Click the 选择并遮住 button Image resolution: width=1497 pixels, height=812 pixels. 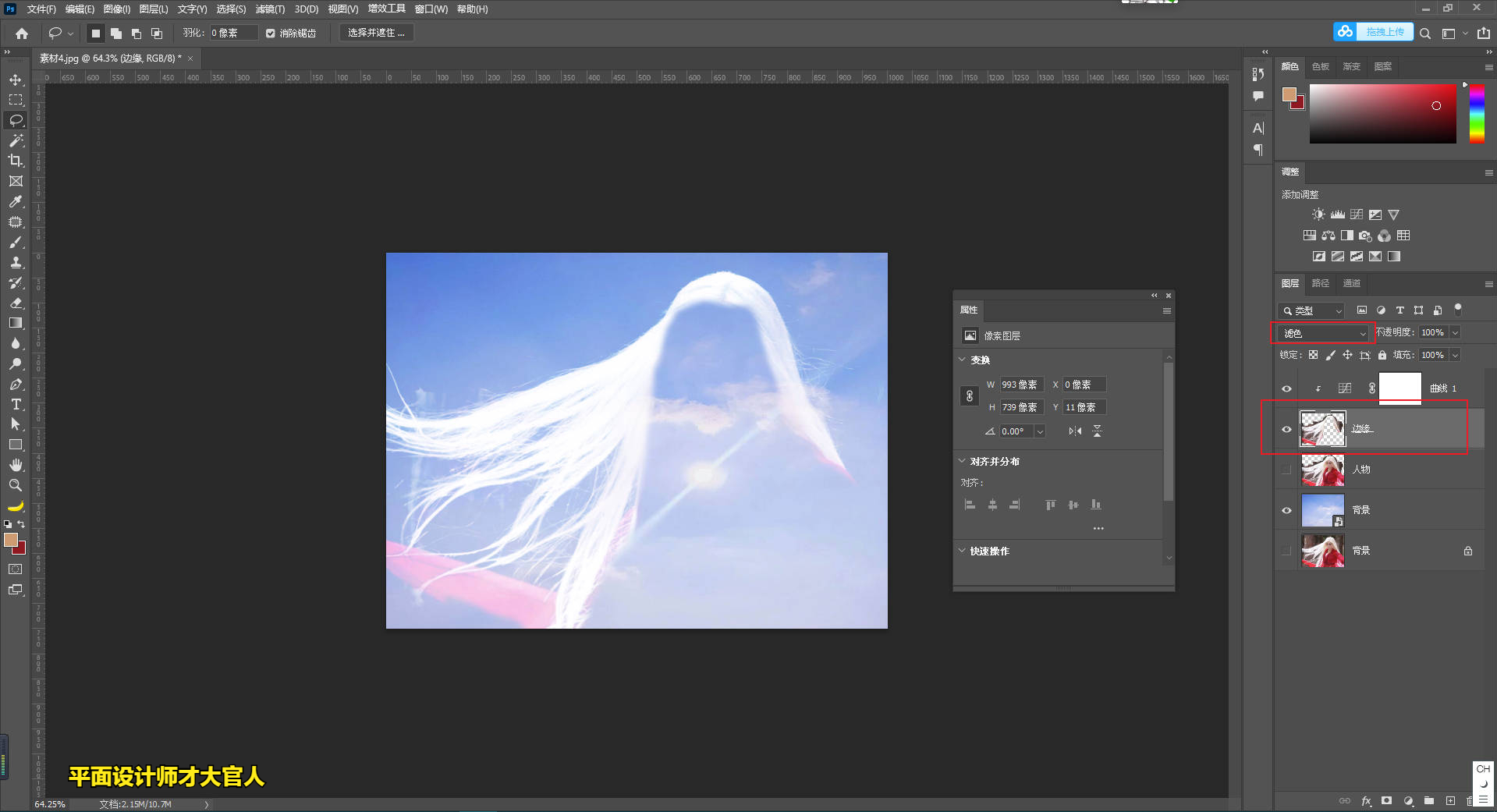377,33
